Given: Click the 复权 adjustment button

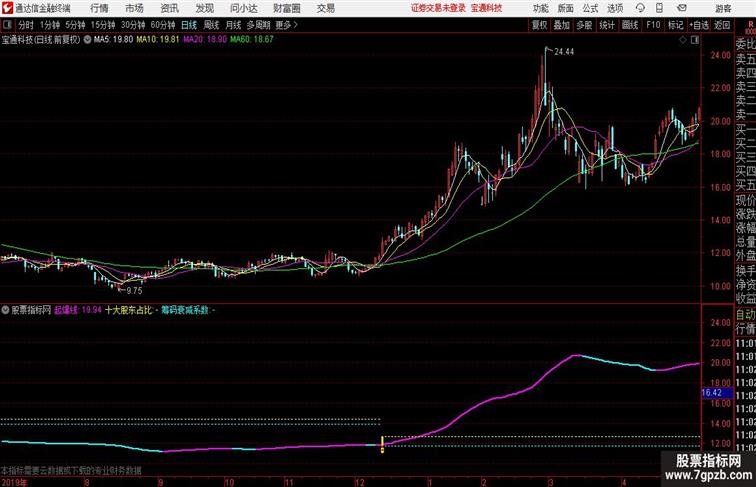Looking at the screenshot, I should (x=539, y=25).
